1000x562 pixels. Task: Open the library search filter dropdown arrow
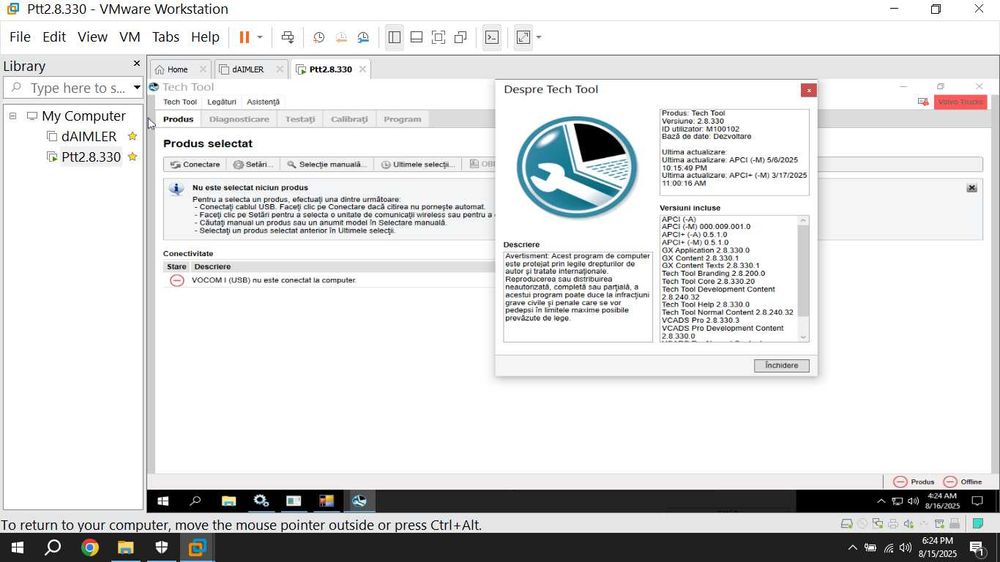136,87
